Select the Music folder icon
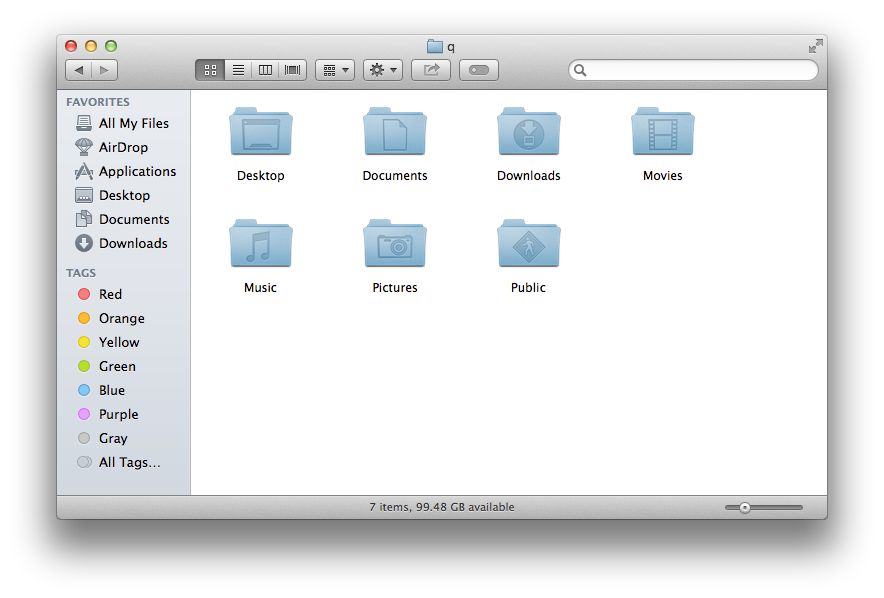The image size is (884, 598). coord(260,243)
